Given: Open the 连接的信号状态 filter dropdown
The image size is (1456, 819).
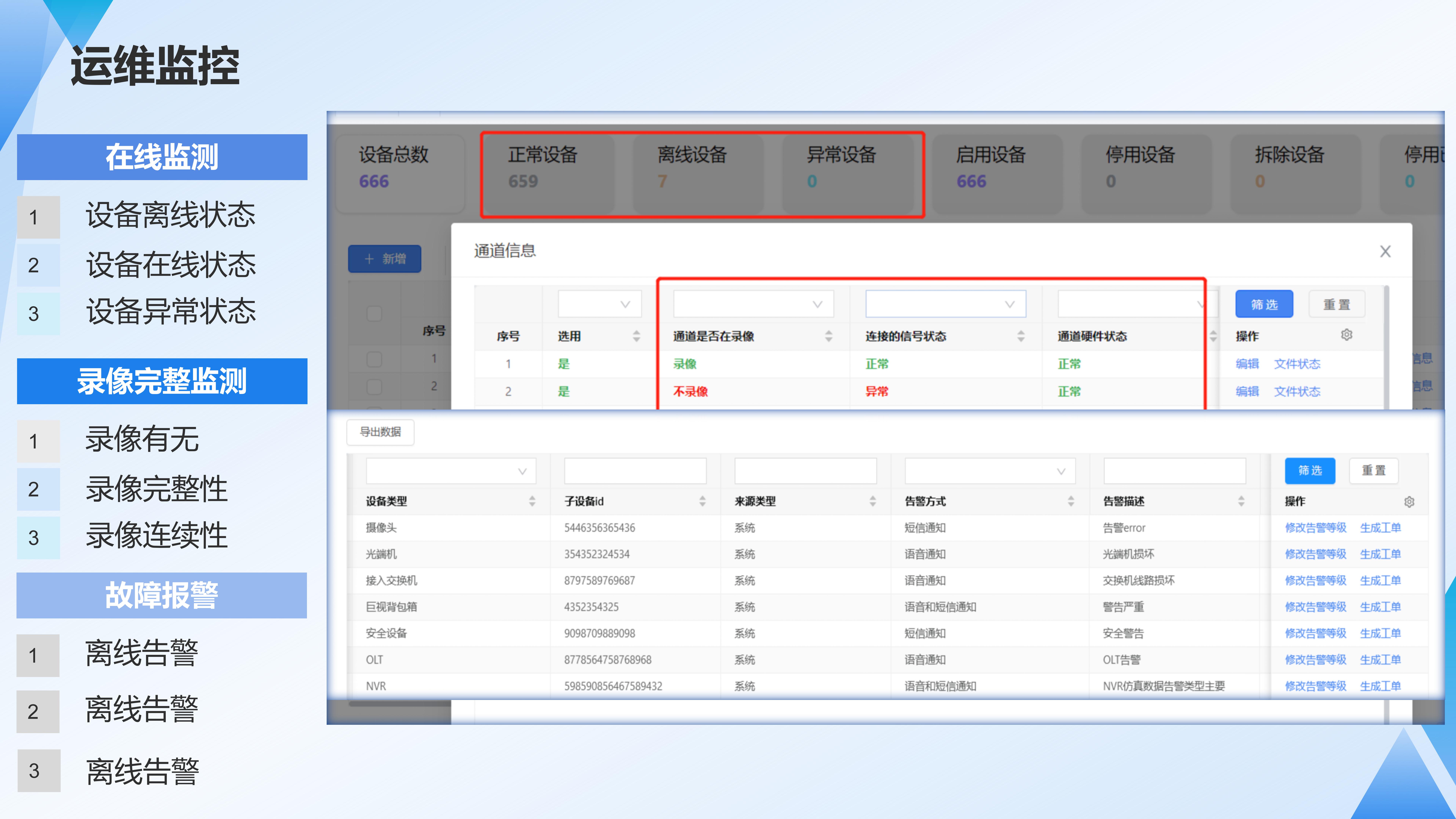Looking at the screenshot, I should pos(946,304).
